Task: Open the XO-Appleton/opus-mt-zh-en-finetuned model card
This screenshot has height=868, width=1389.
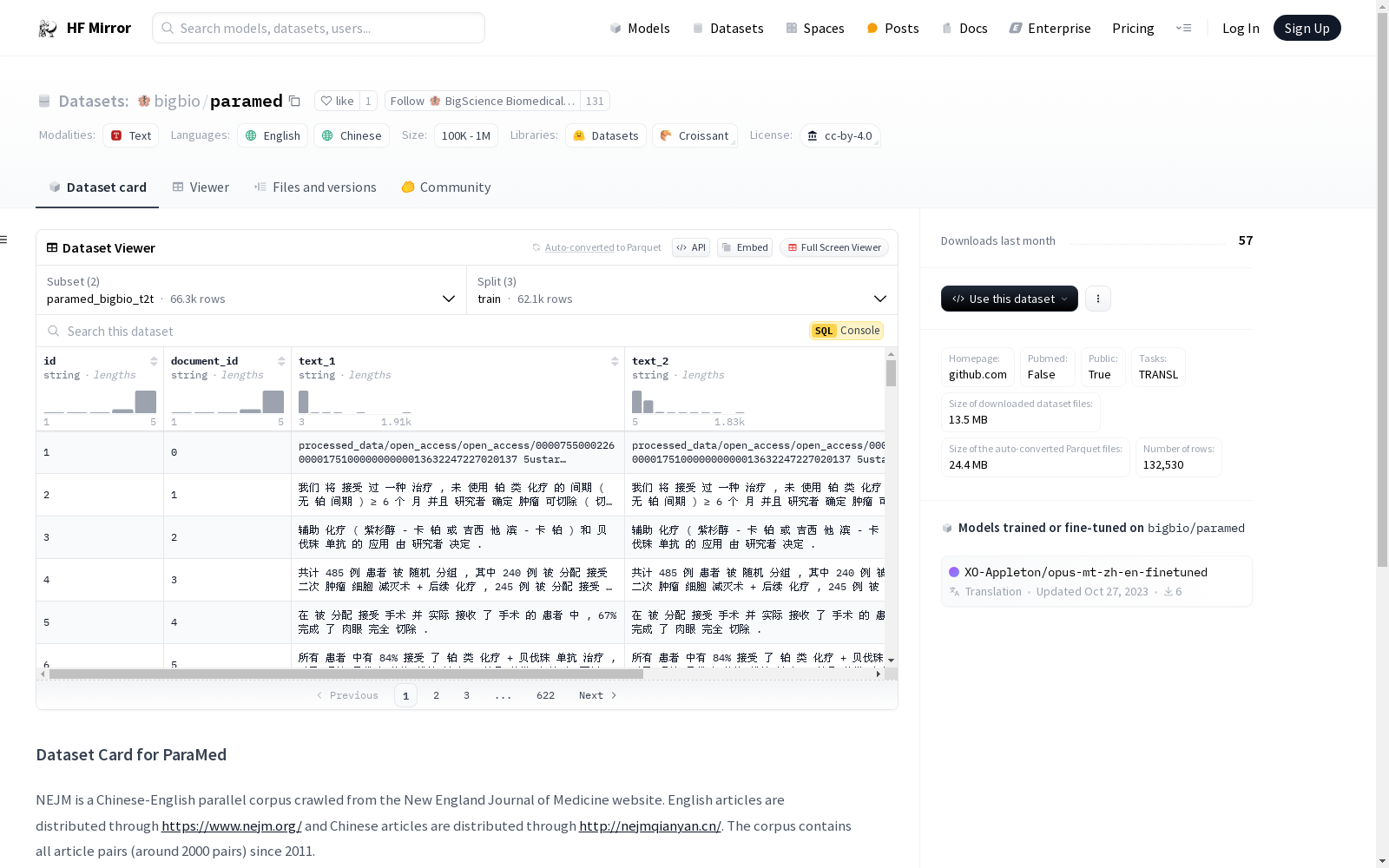Action: [x=1096, y=582]
